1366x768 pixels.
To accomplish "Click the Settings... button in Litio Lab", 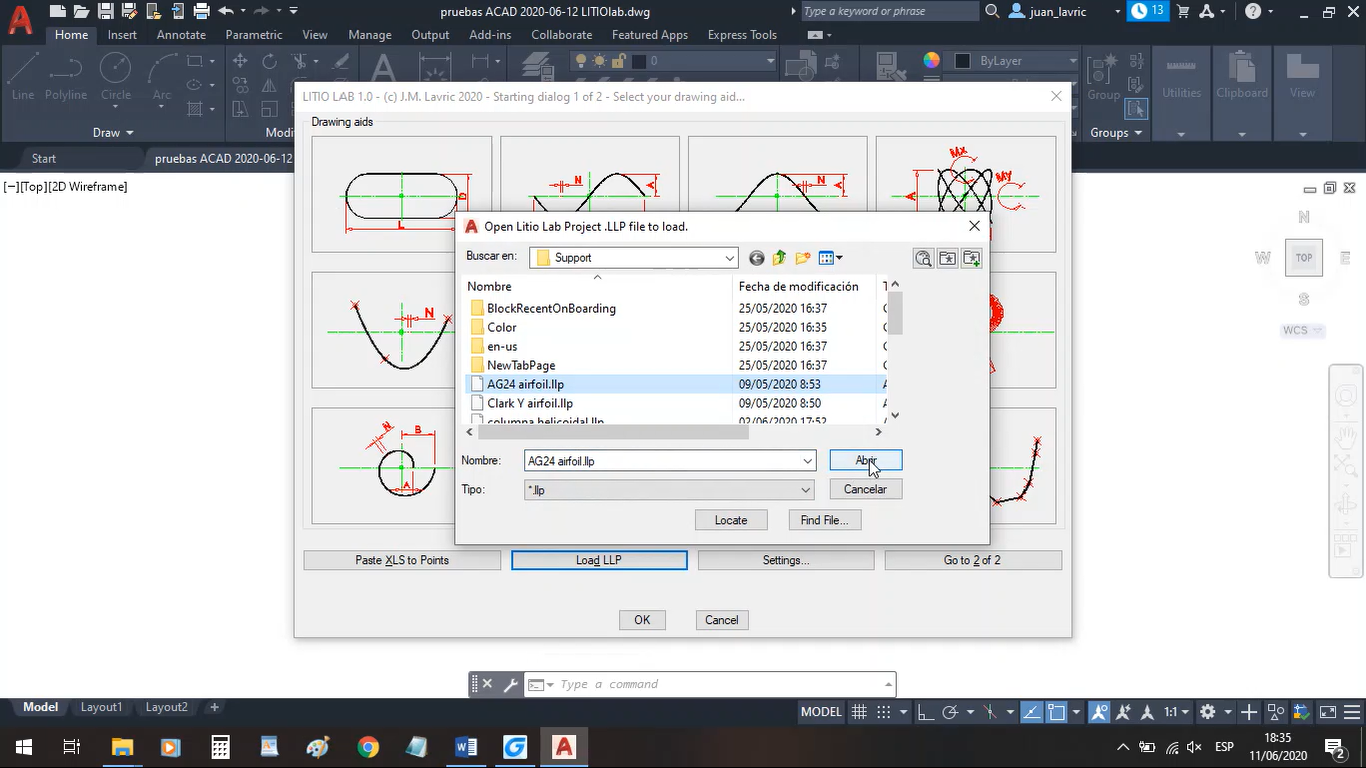I will point(786,560).
